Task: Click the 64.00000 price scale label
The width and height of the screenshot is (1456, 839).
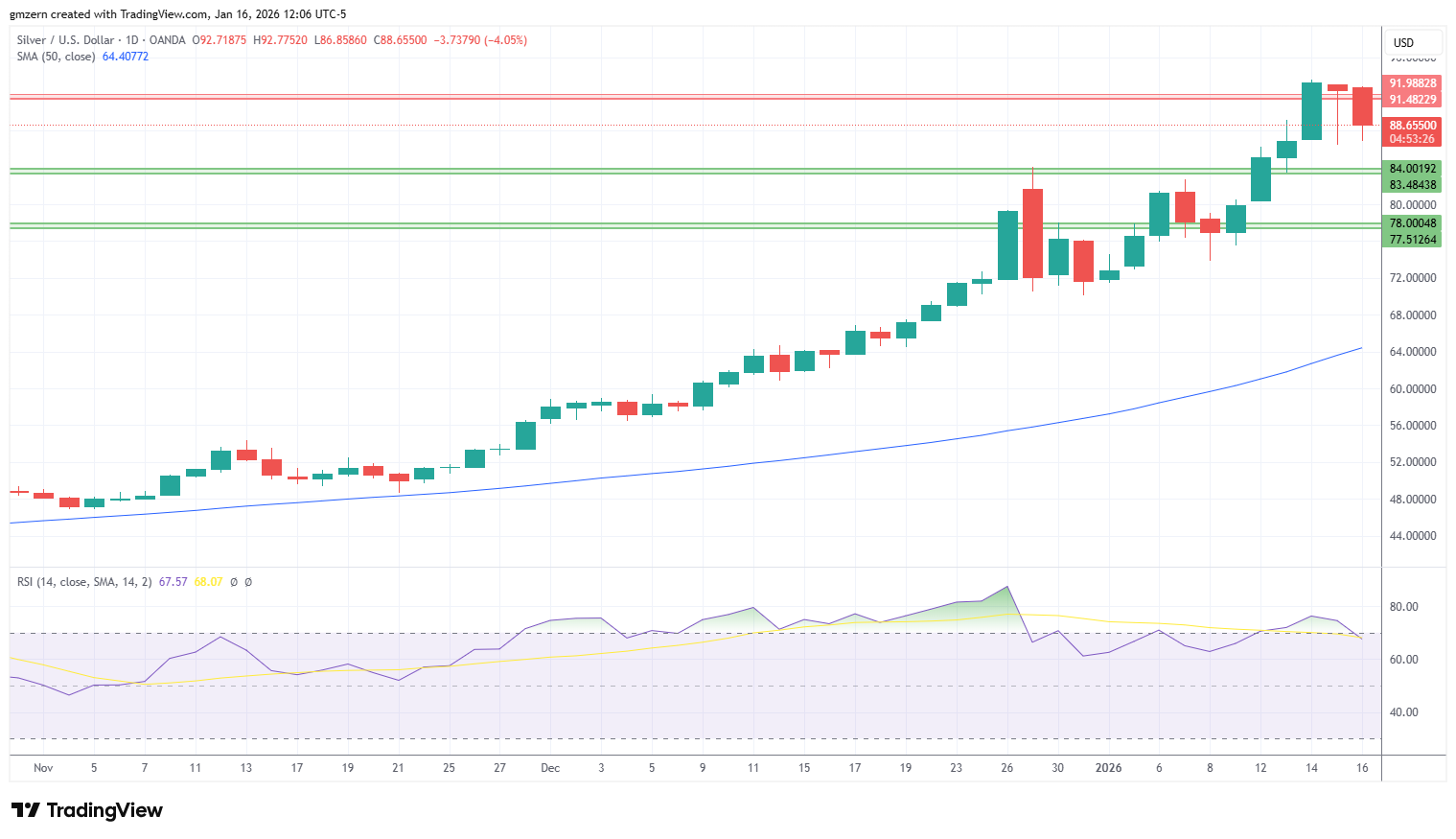Action: tap(1413, 352)
